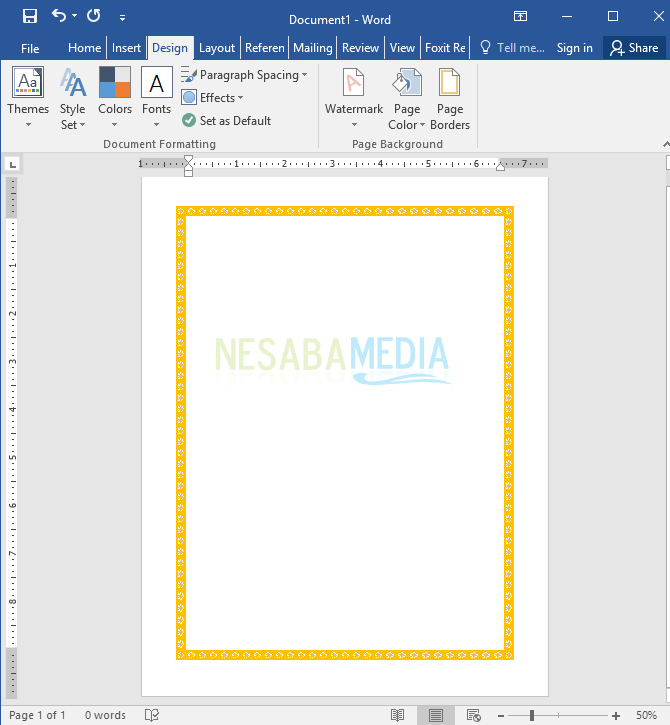
Task: Switch to the Insert tab
Action: click(x=126, y=48)
